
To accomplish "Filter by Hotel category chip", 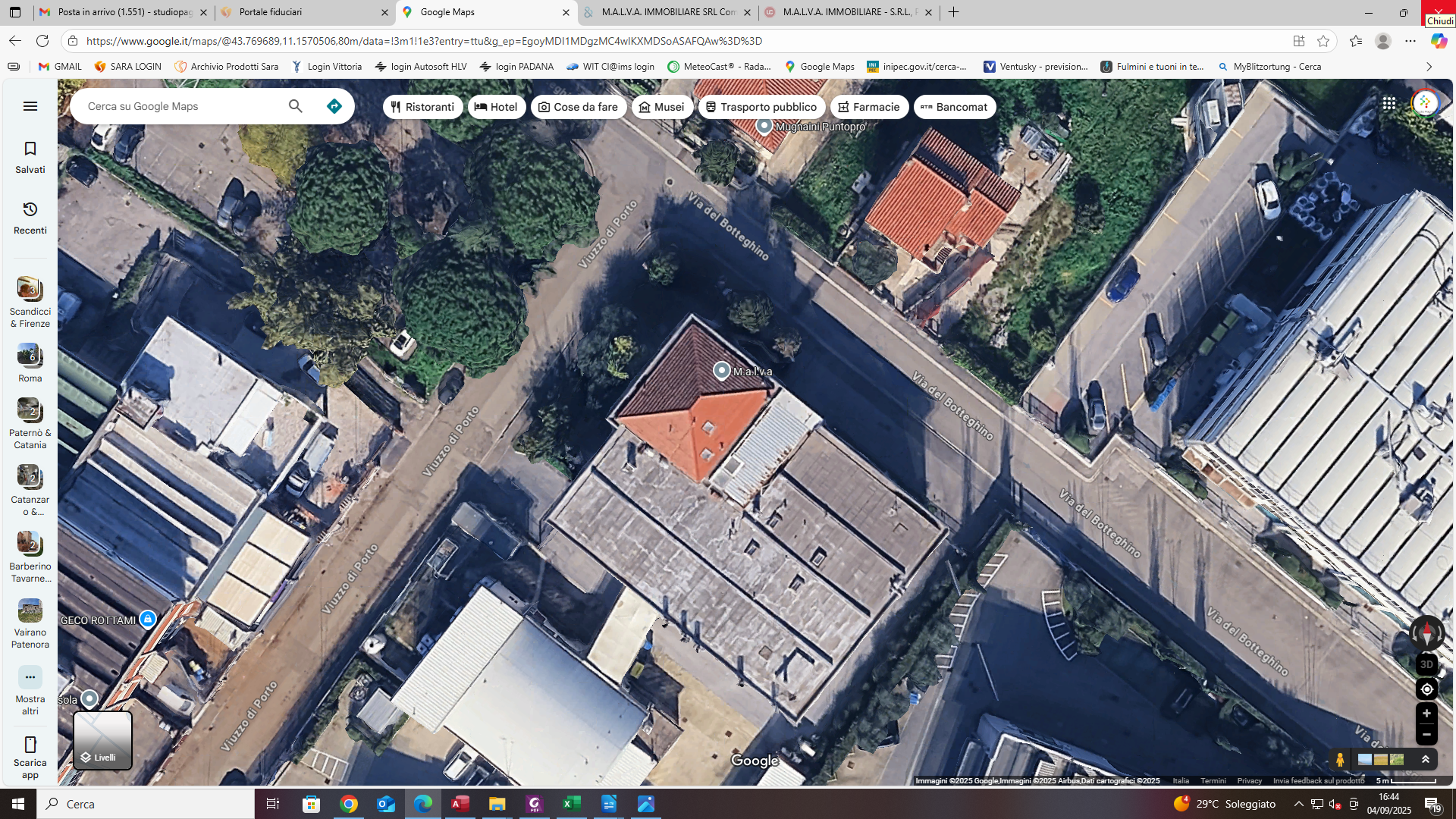I will 497,107.
